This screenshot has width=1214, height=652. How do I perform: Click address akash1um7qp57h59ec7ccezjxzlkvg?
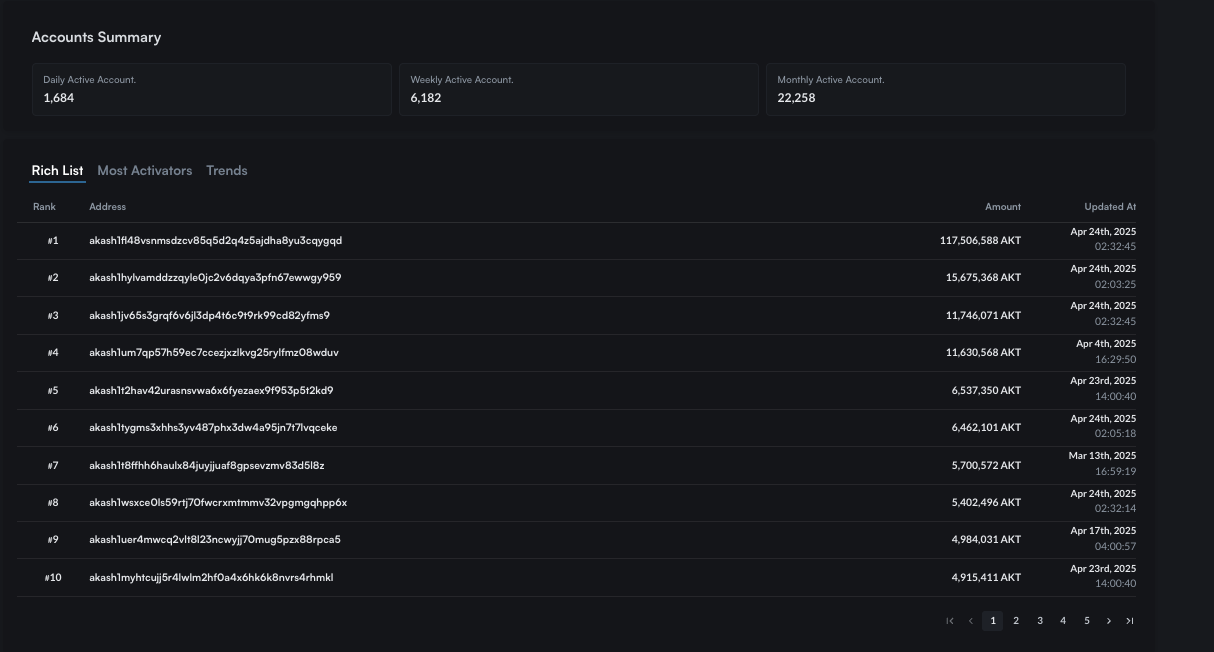(x=214, y=353)
